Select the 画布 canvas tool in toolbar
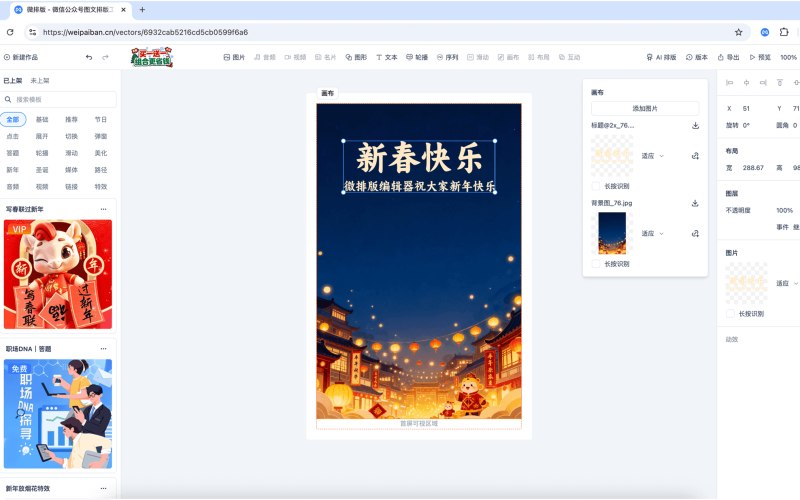 (508, 57)
